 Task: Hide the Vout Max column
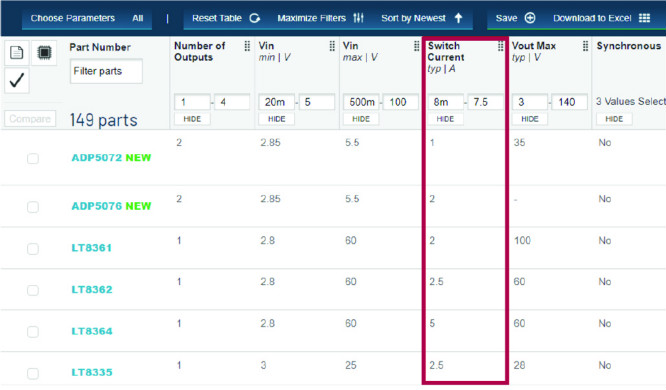coord(530,119)
